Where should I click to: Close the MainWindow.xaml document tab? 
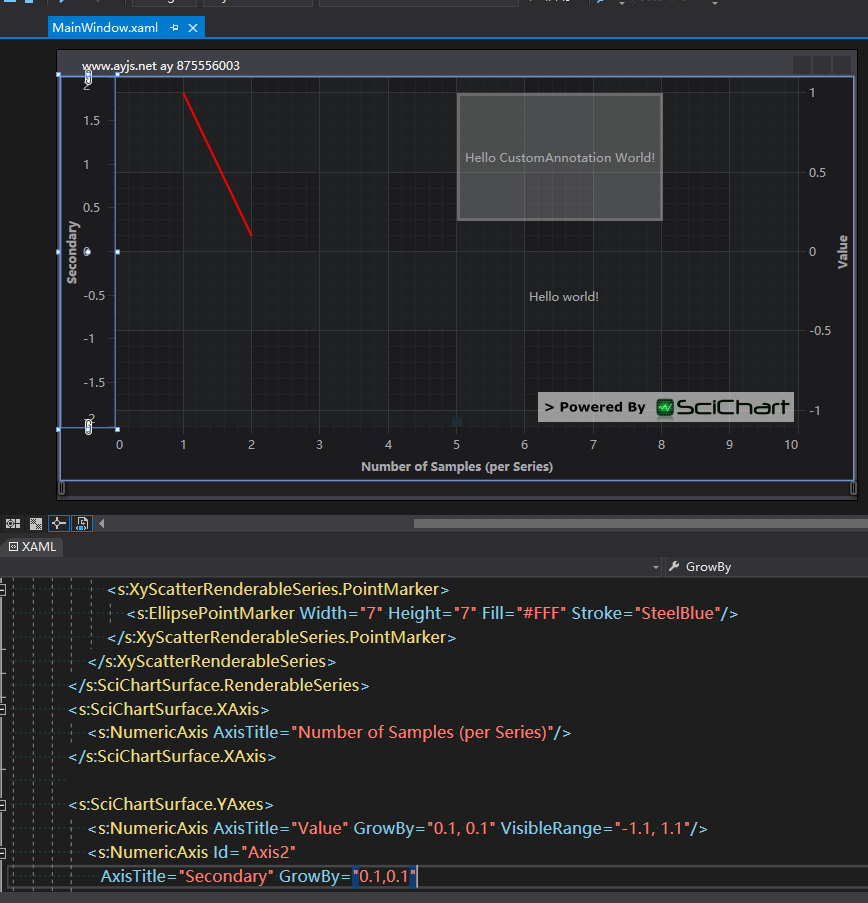[x=193, y=28]
